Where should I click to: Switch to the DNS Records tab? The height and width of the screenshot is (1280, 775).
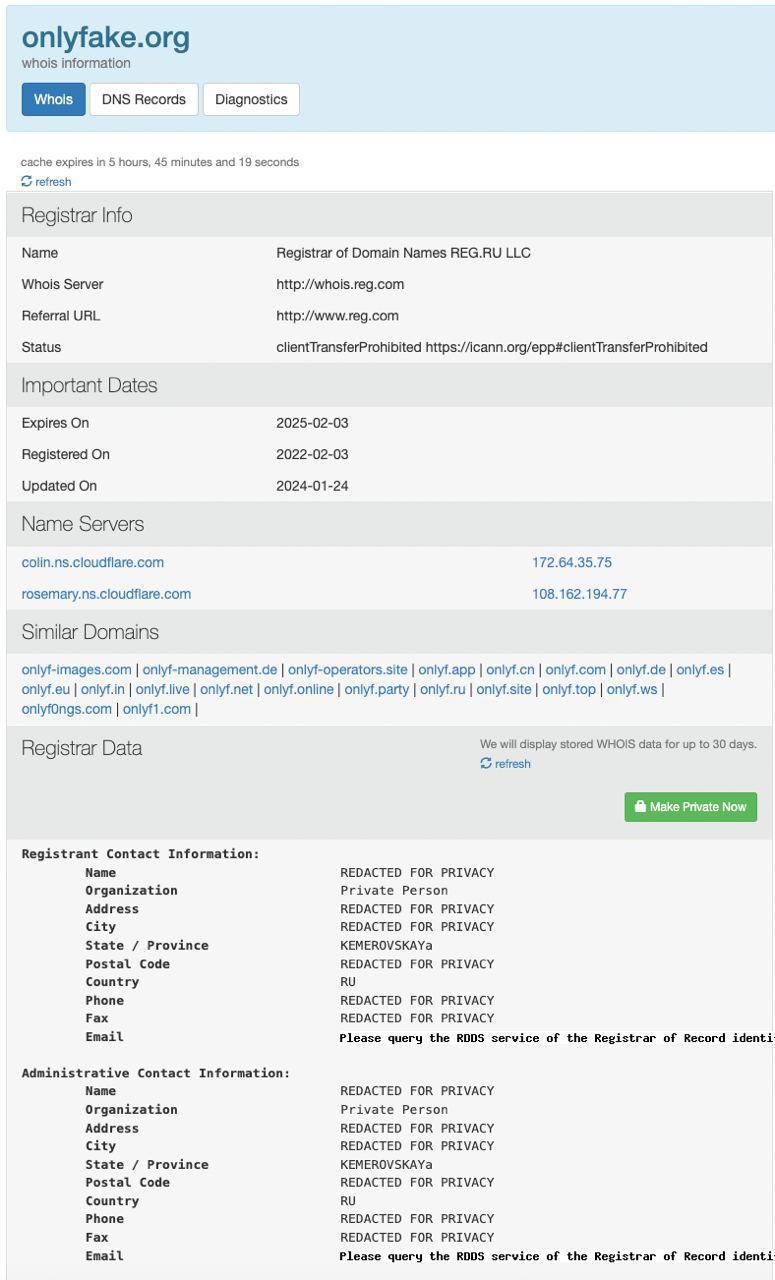144,99
